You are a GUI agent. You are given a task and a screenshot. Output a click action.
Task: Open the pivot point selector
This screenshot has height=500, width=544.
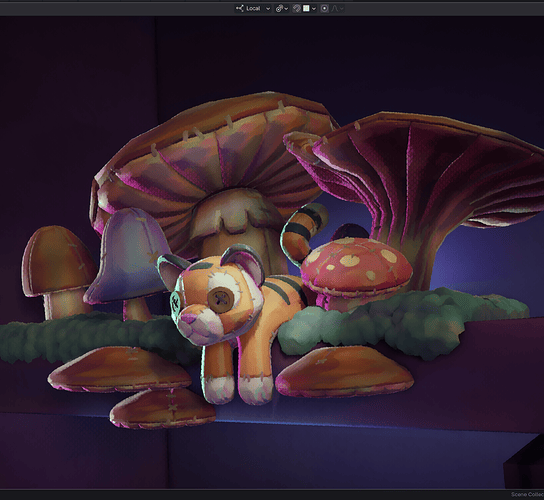[282, 8]
